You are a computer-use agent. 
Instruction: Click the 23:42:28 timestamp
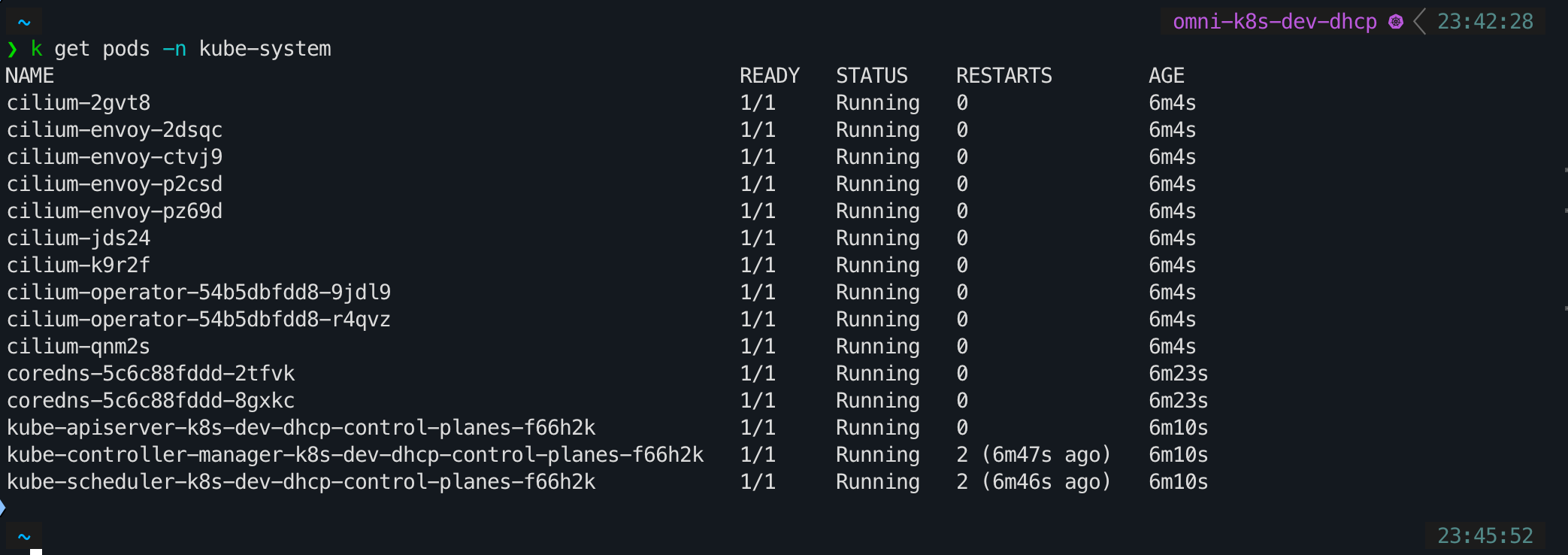click(x=1485, y=22)
